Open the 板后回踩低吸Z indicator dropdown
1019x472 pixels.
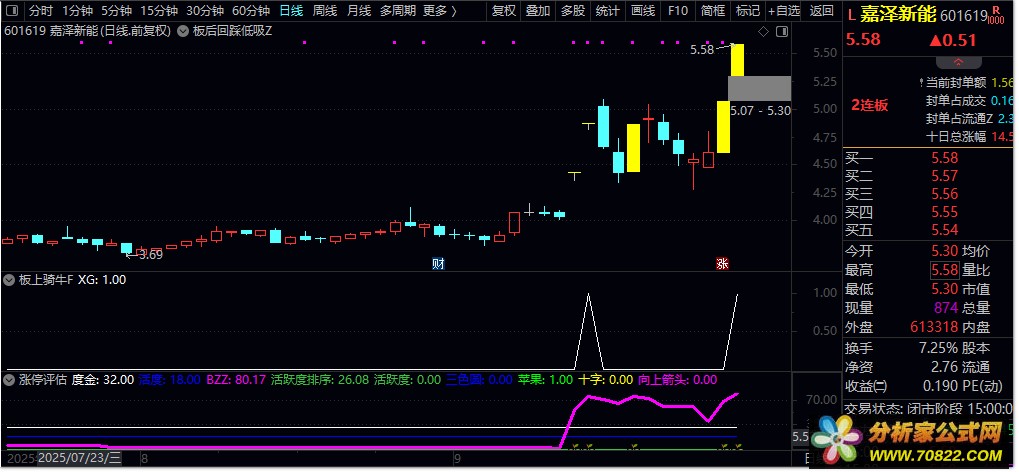183,31
